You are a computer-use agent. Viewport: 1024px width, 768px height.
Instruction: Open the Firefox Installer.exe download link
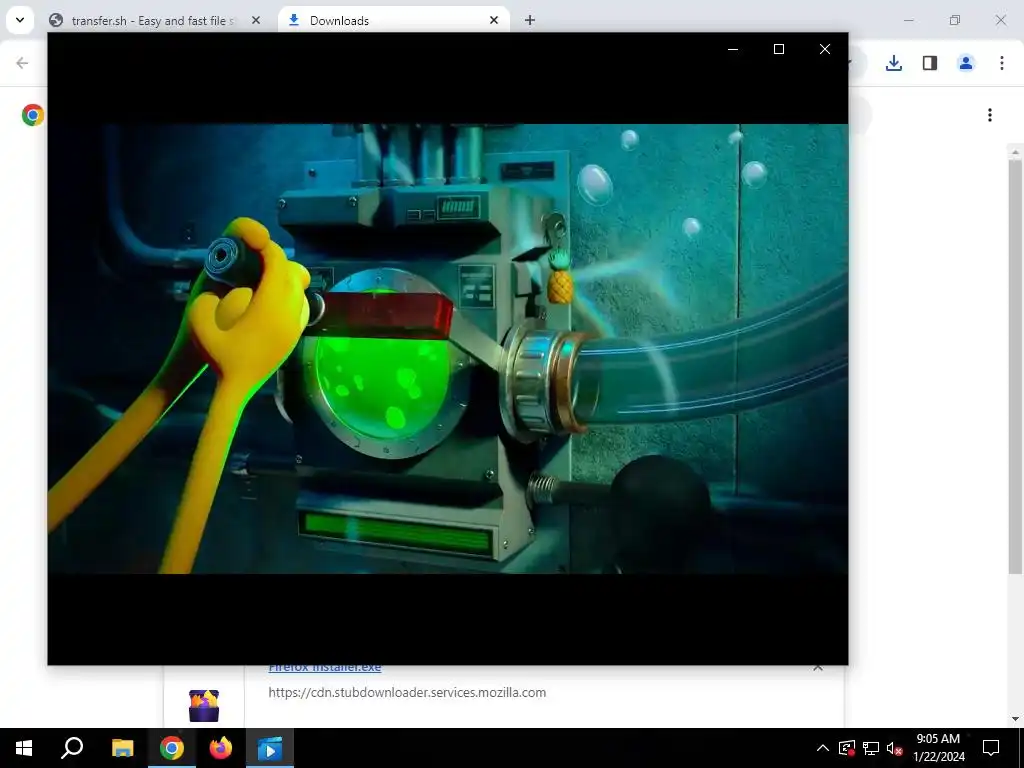325,667
